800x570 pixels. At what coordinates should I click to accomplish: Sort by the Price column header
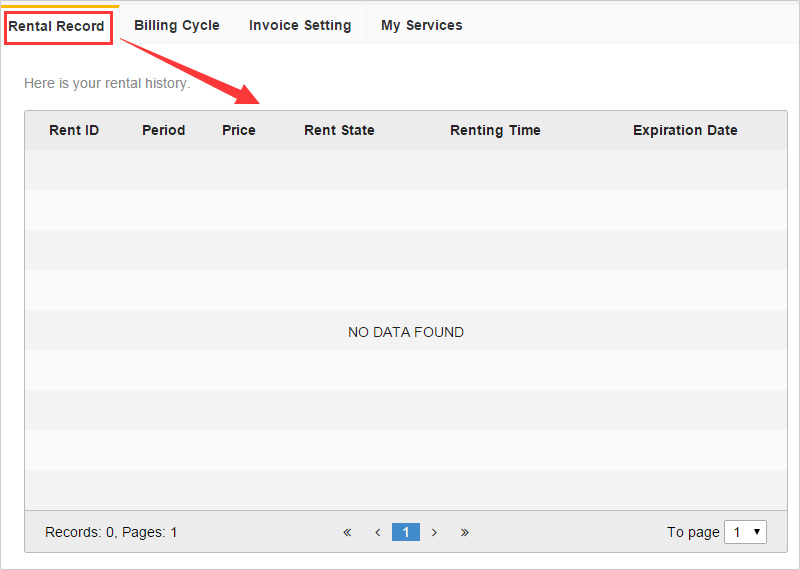(x=239, y=130)
